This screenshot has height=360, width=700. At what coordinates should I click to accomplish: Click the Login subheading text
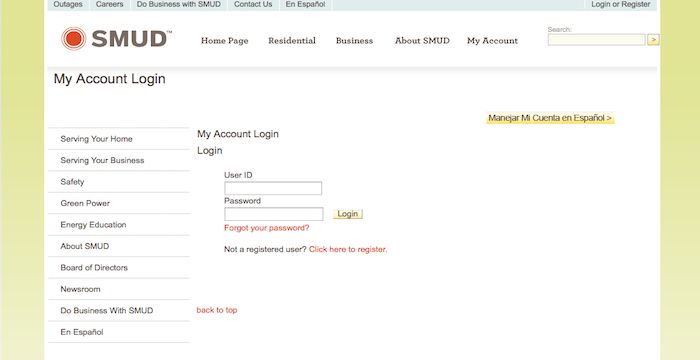[209, 151]
